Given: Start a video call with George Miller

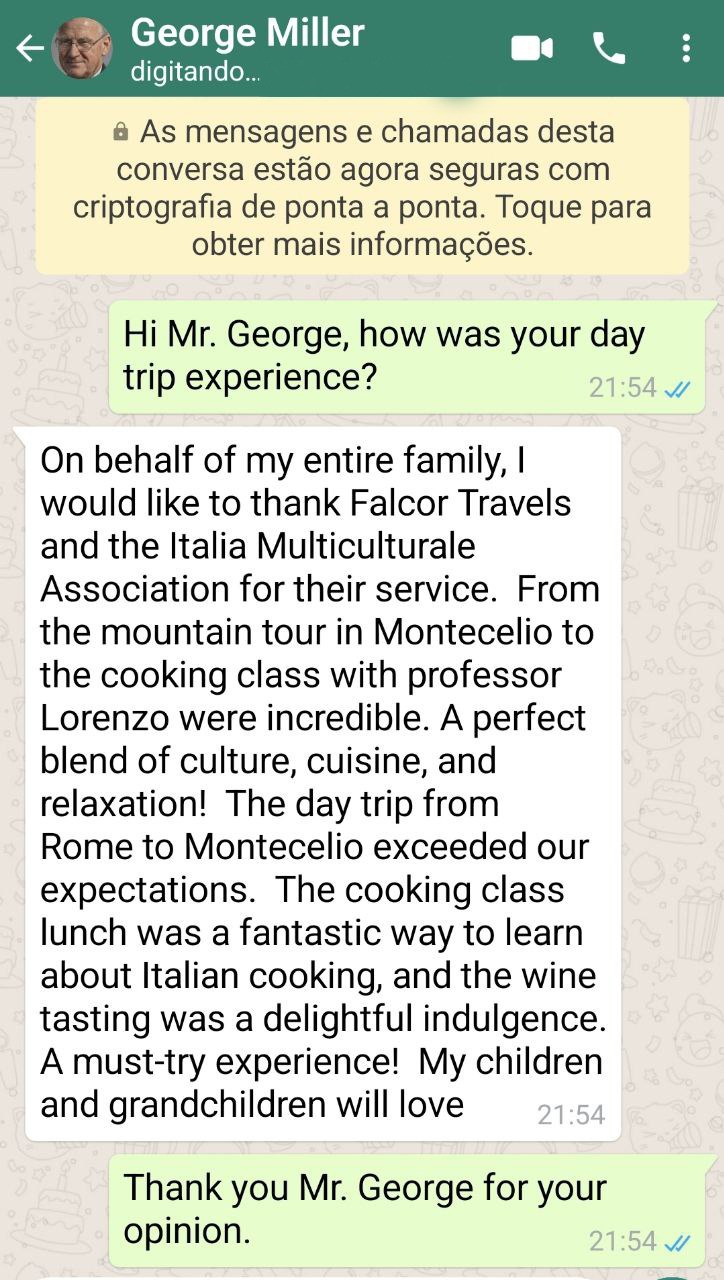Looking at the screenshot, I should pyautogui.click(x=532, y=48).
